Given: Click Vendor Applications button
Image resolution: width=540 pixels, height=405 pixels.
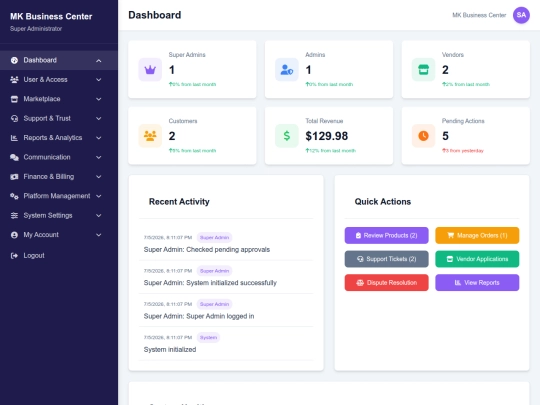Looking at the screenshot, I should tap(477, 259).
